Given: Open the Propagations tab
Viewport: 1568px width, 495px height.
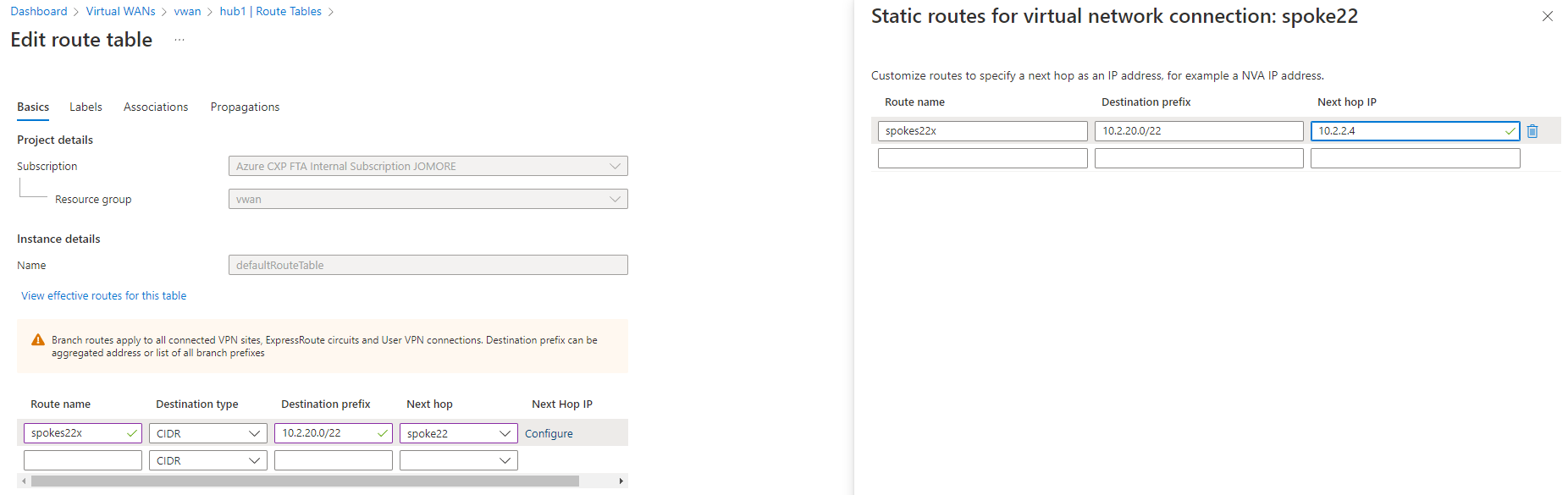Looking at the screenshot, I should point(245,107).
